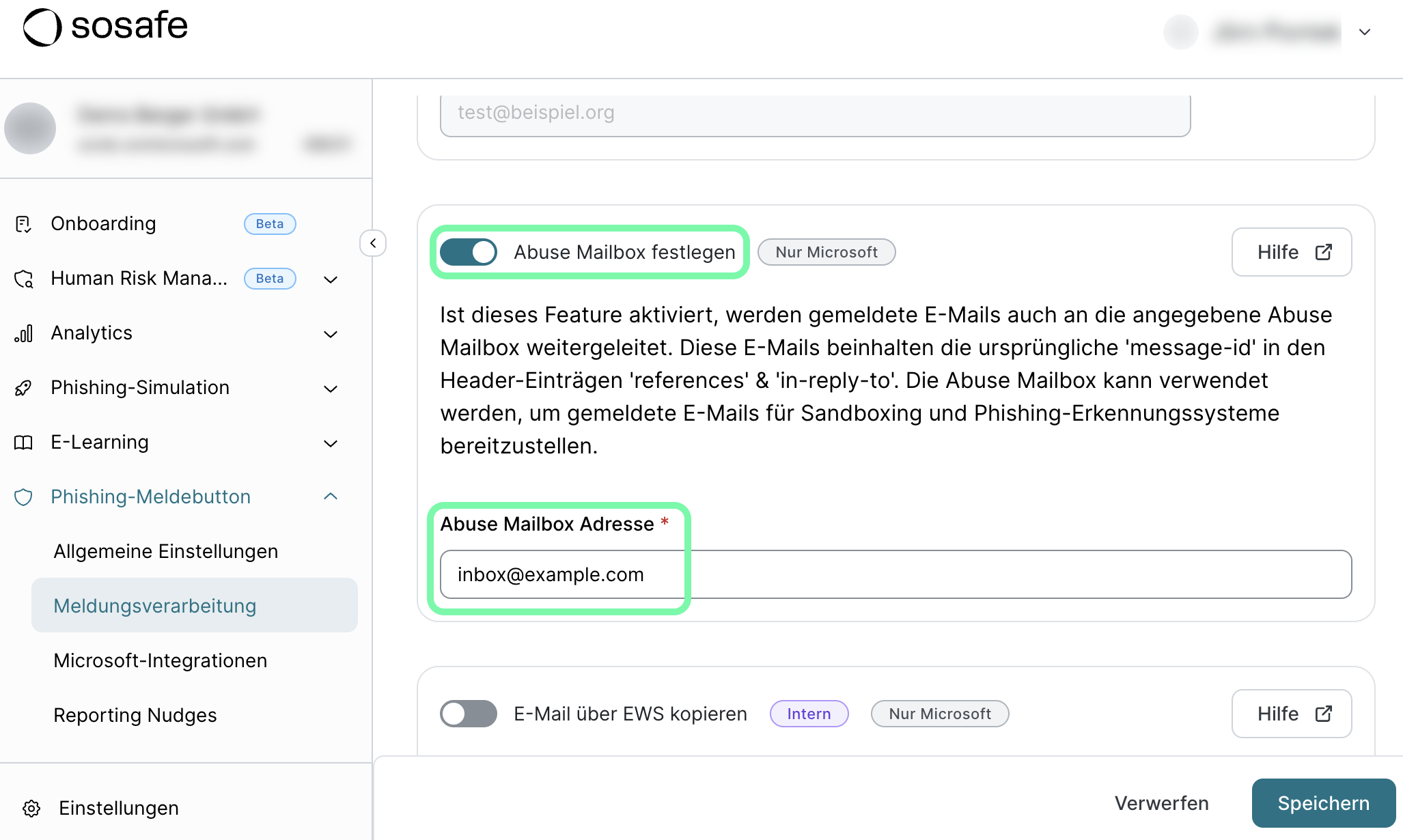Screen dimensions: 1403x840
Task: Click the Phishing-Simulation rocket icon
Action: point(23,388)
